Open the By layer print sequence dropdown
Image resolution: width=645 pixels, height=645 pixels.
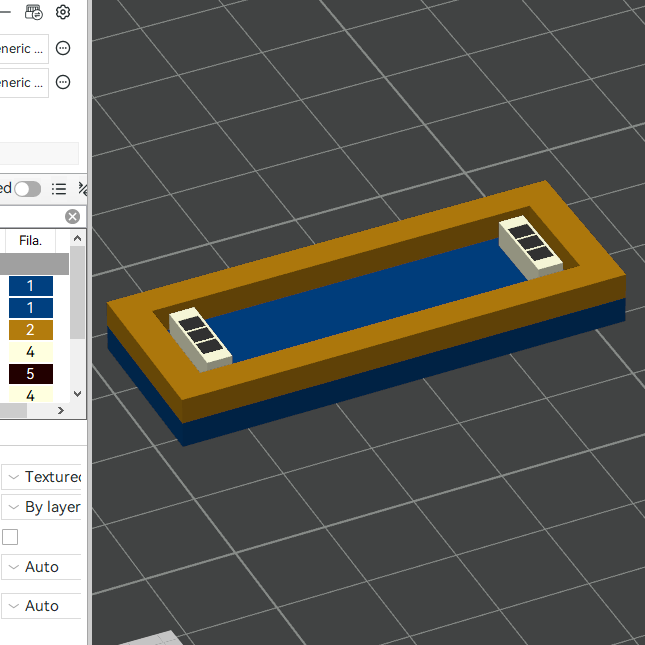[41, 507]
